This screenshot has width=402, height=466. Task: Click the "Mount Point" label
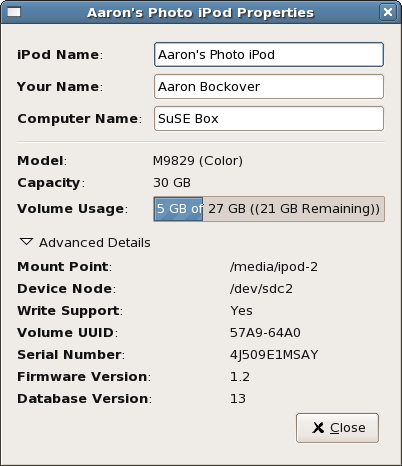65,267
